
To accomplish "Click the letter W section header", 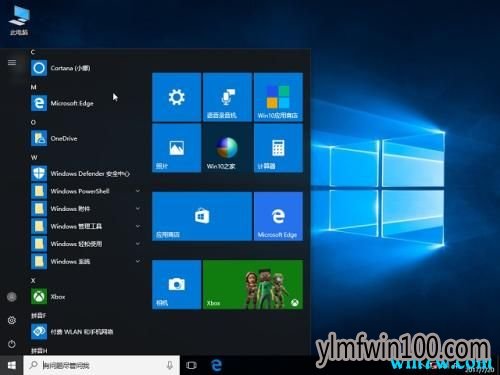I will [34, 157].
